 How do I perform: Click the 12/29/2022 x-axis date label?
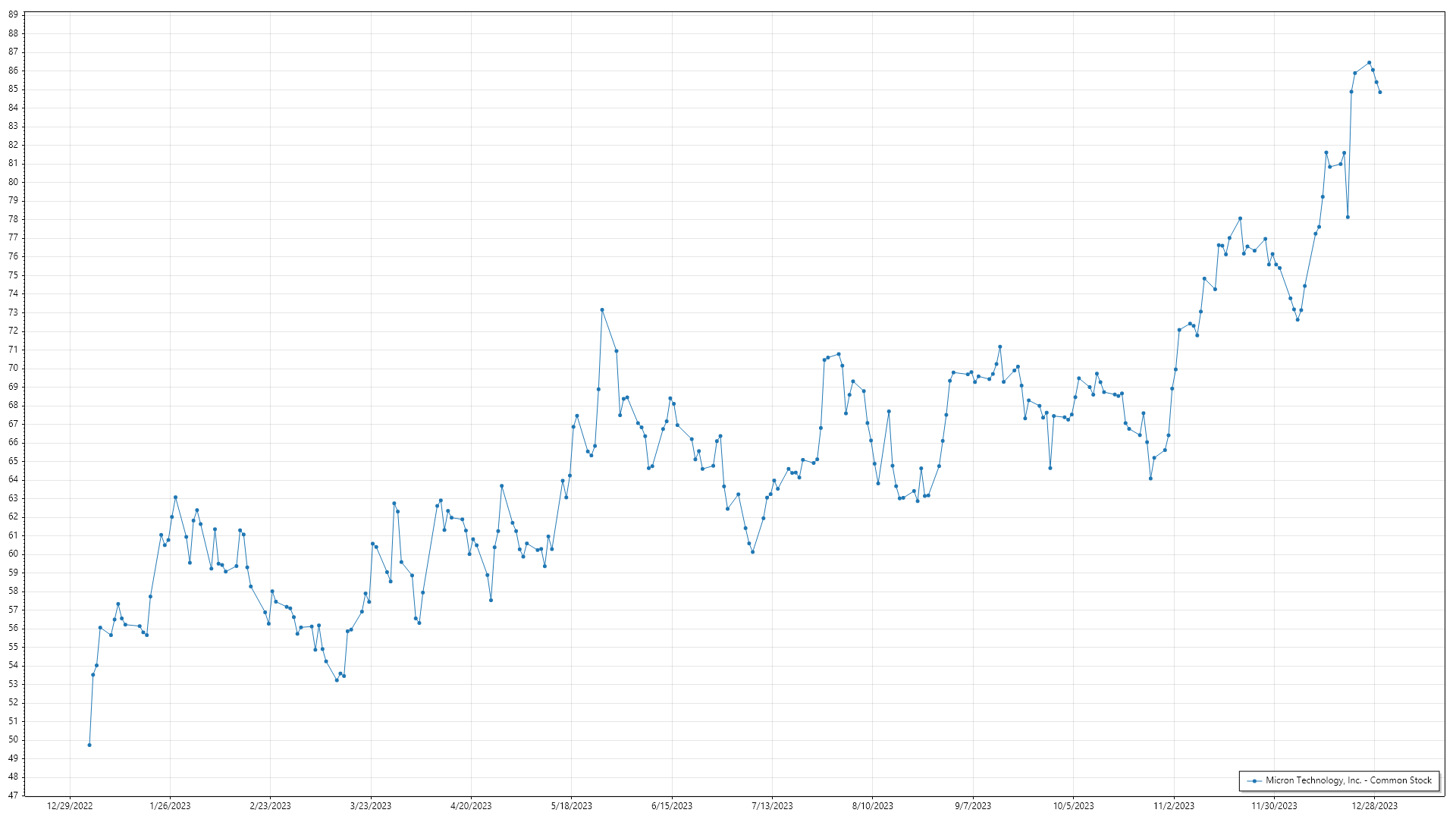(x=70, y=806)
